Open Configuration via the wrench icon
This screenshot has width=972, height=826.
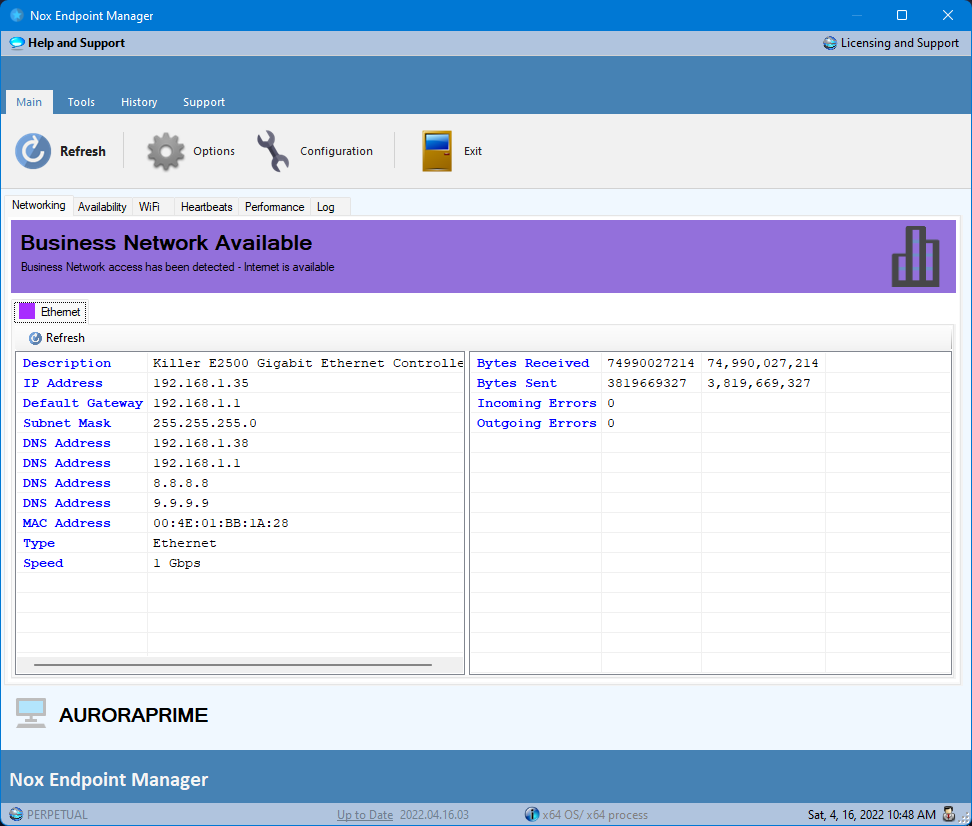coord(273,151)
